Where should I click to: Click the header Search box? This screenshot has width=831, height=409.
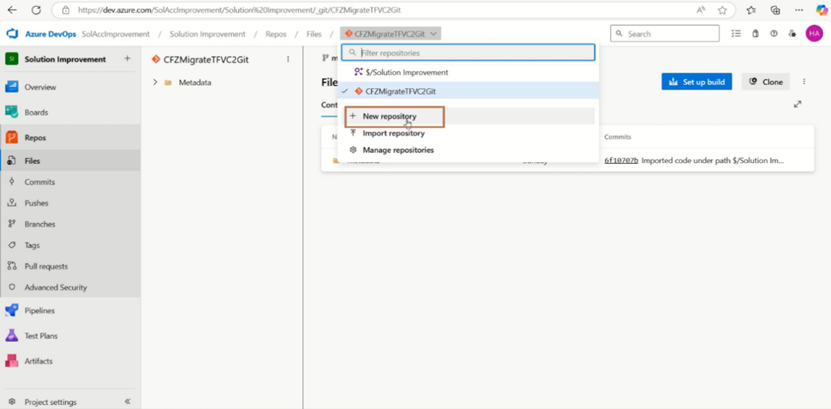coord(665,33)
